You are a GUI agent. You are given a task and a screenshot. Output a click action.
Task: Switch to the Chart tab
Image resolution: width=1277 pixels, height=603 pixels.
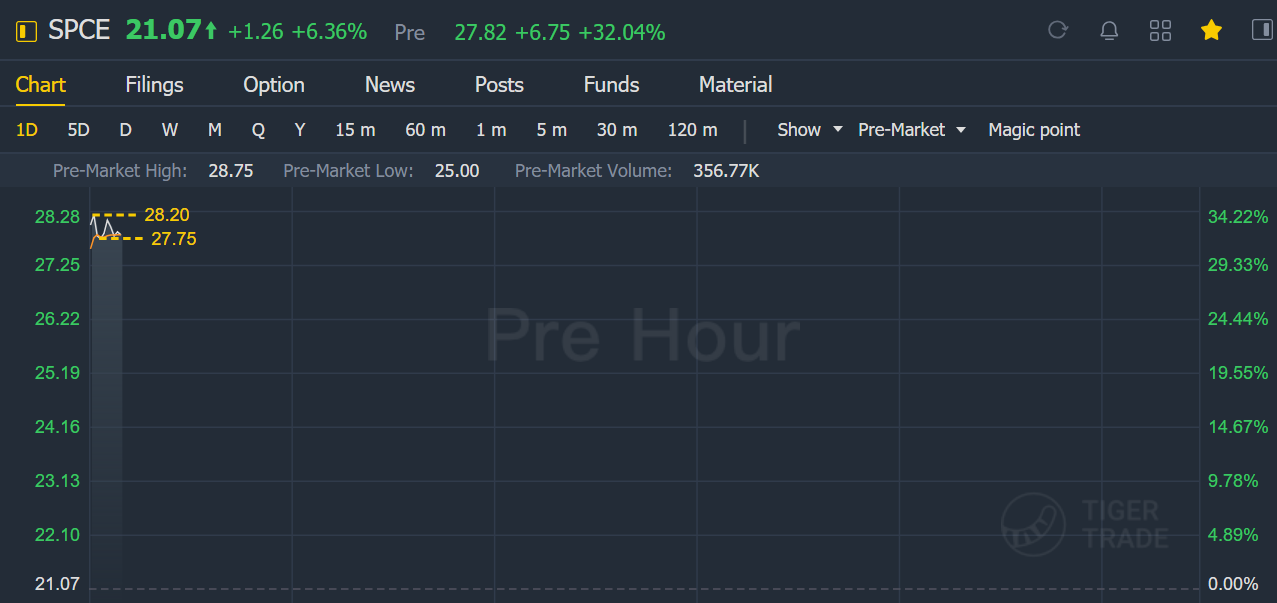41,85
